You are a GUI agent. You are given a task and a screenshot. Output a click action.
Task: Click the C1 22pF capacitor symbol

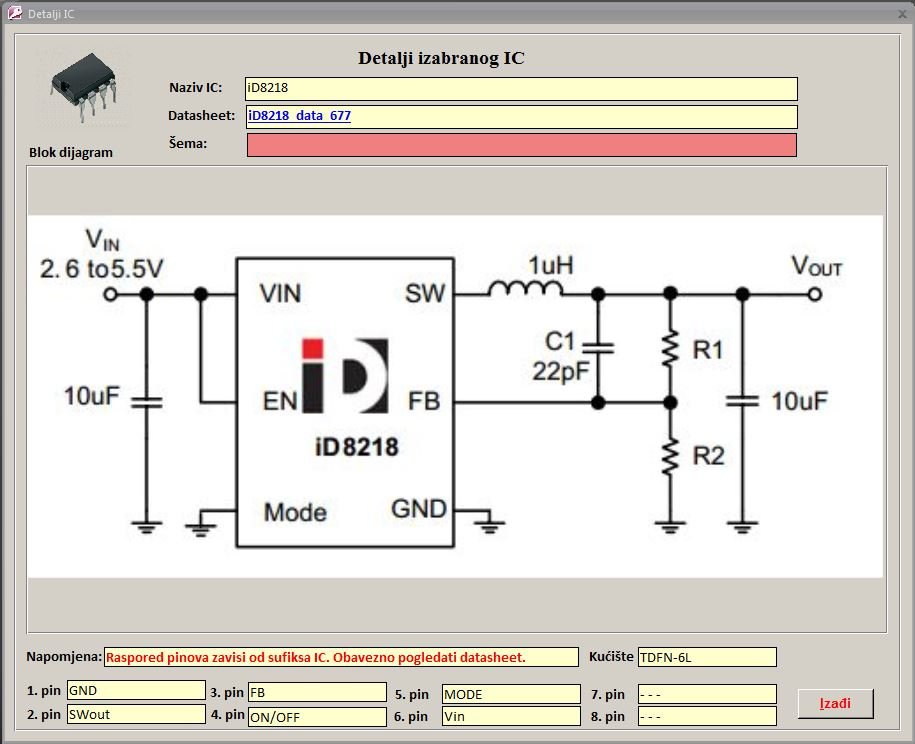(x=598, y=349)
